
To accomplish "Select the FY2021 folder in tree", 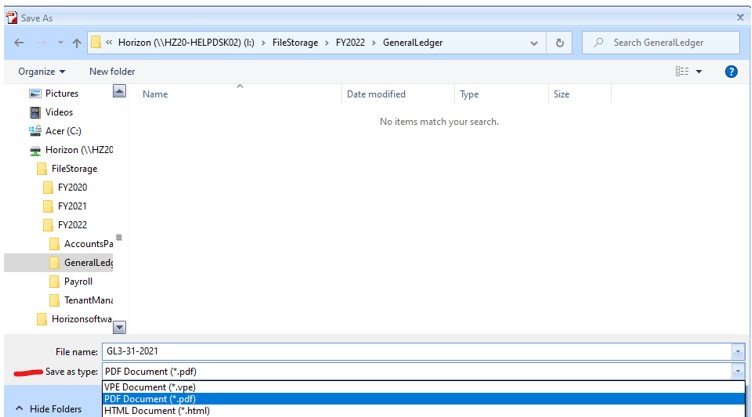I will coord(72,206).
